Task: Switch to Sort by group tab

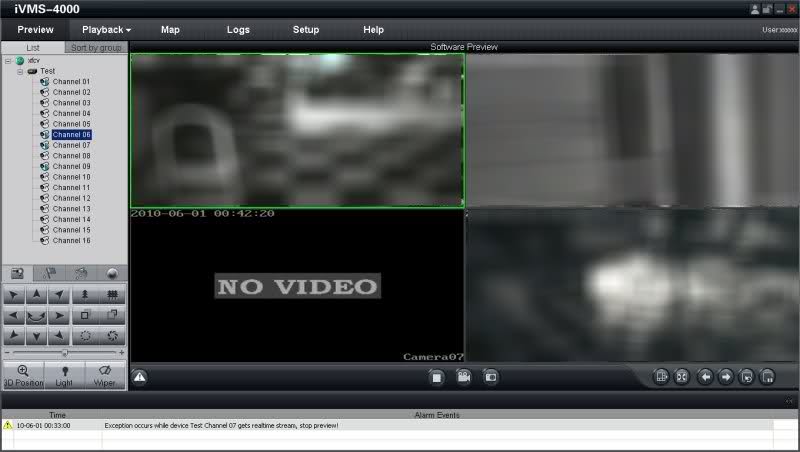Action: coord(96,47)
